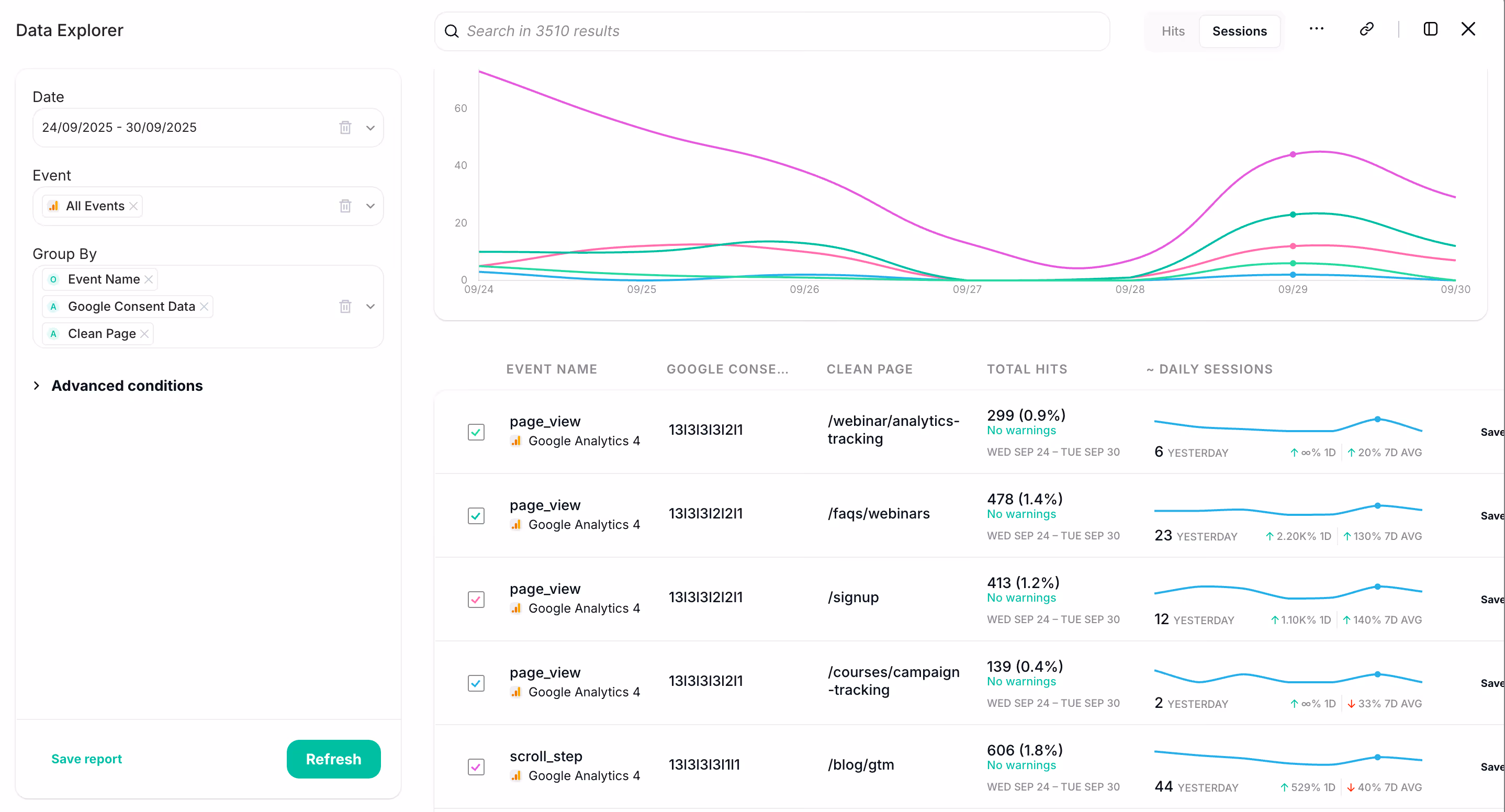Toggle the scroll_step /blog/gtm checkbox
The image size is (1505, 812).
click(476, 766)
